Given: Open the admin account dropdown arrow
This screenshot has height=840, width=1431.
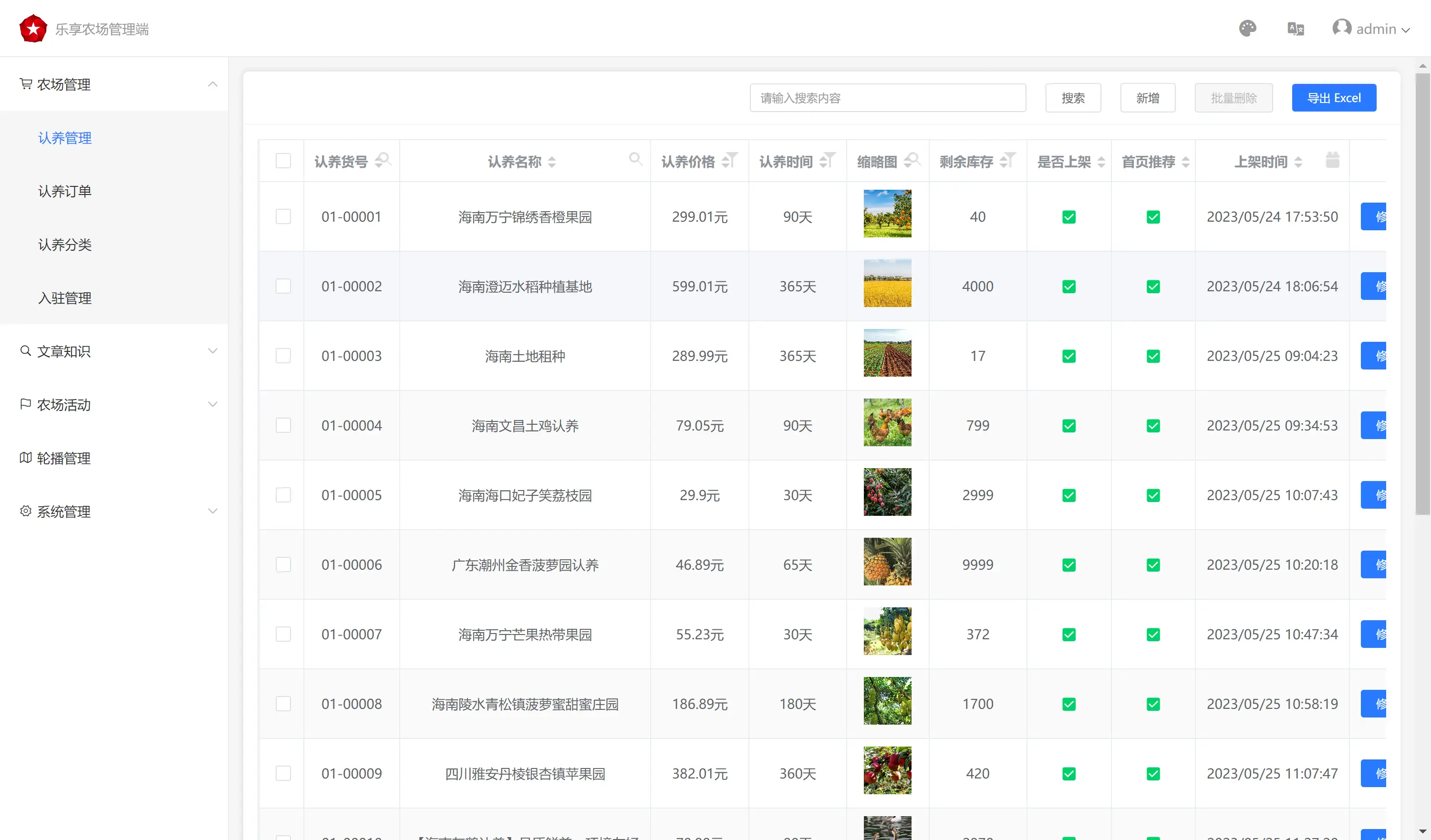Looking at the screenshot, I should tap(1405, 30).
